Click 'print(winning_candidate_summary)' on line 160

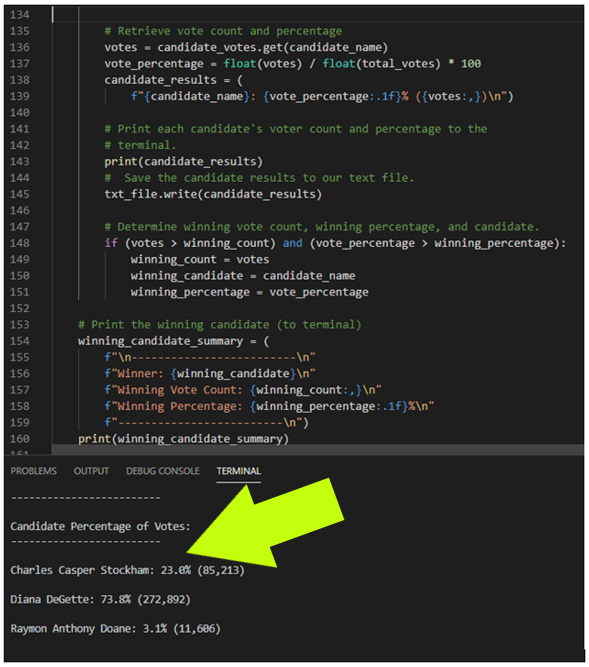183,439
